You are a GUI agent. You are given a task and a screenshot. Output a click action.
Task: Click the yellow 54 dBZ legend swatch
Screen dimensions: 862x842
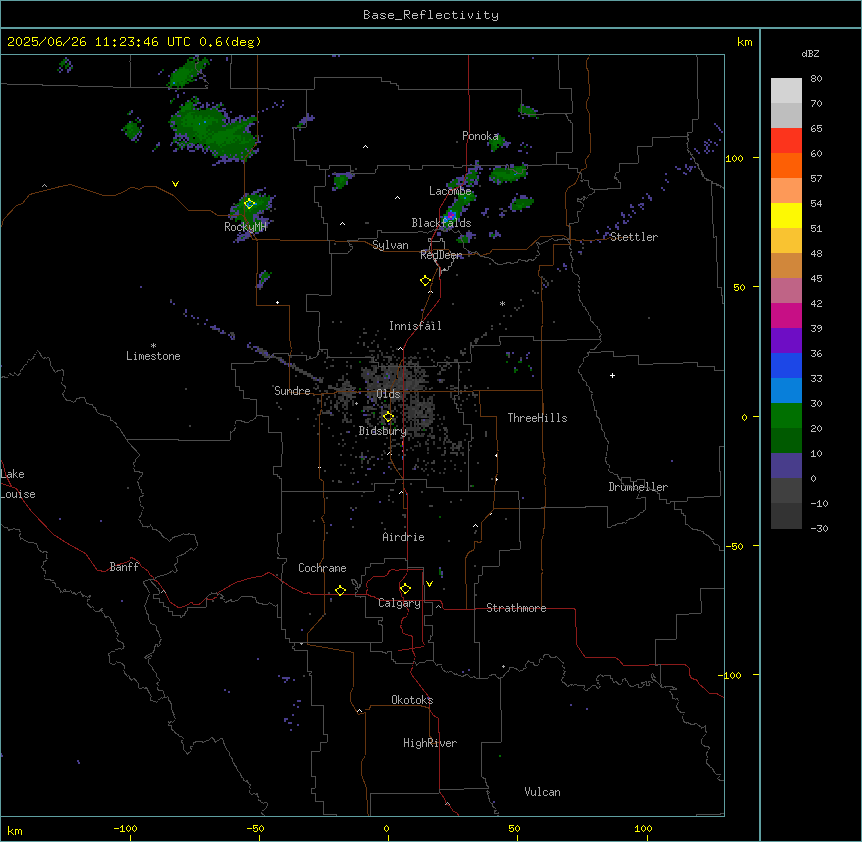[x=786, y=215]
